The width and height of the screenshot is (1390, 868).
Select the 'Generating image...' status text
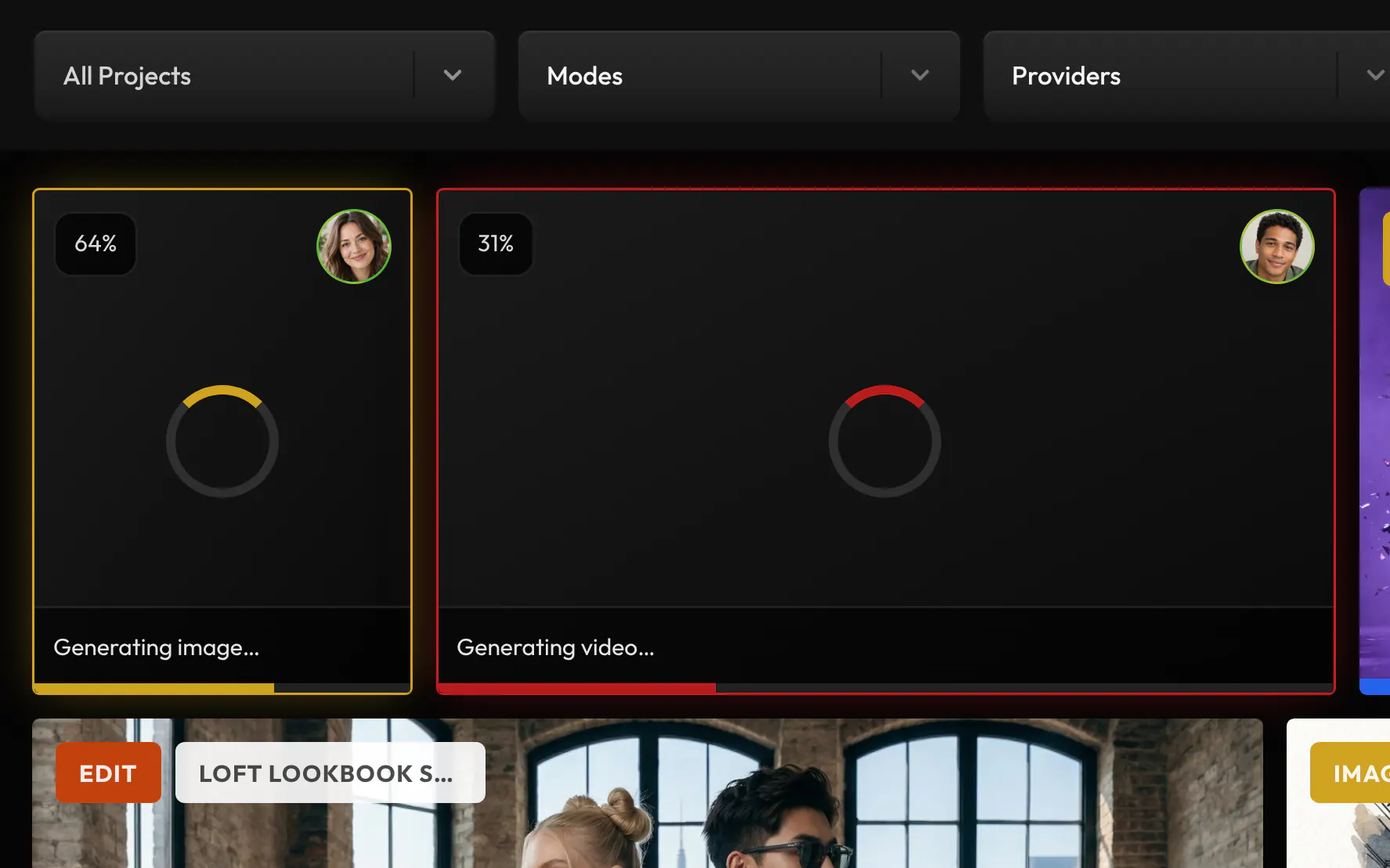click(x=157, y=648)
